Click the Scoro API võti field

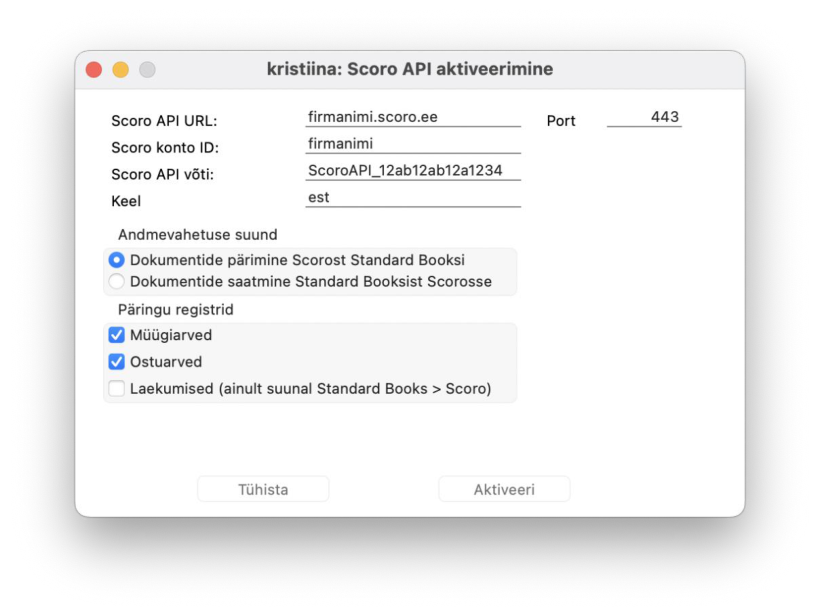tap(413, 170)
